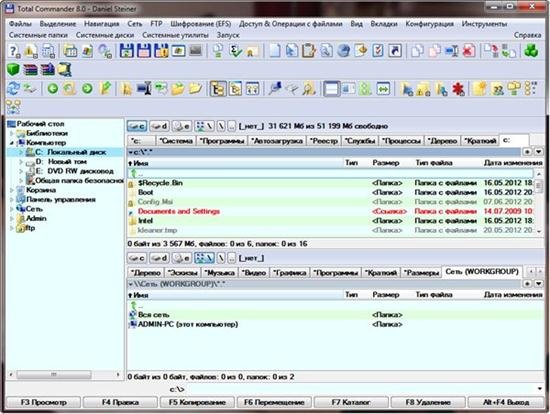
Task: Select drive d in the bottom panel
Action: pyautogui.click(x=159, y=258)
